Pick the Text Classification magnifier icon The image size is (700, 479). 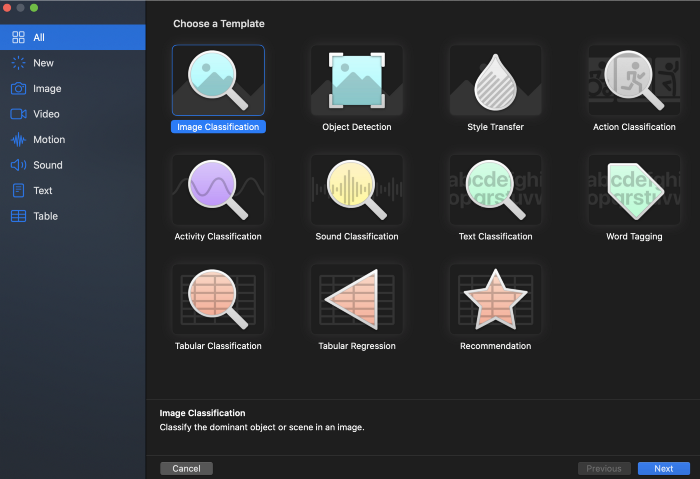point(495,190)
